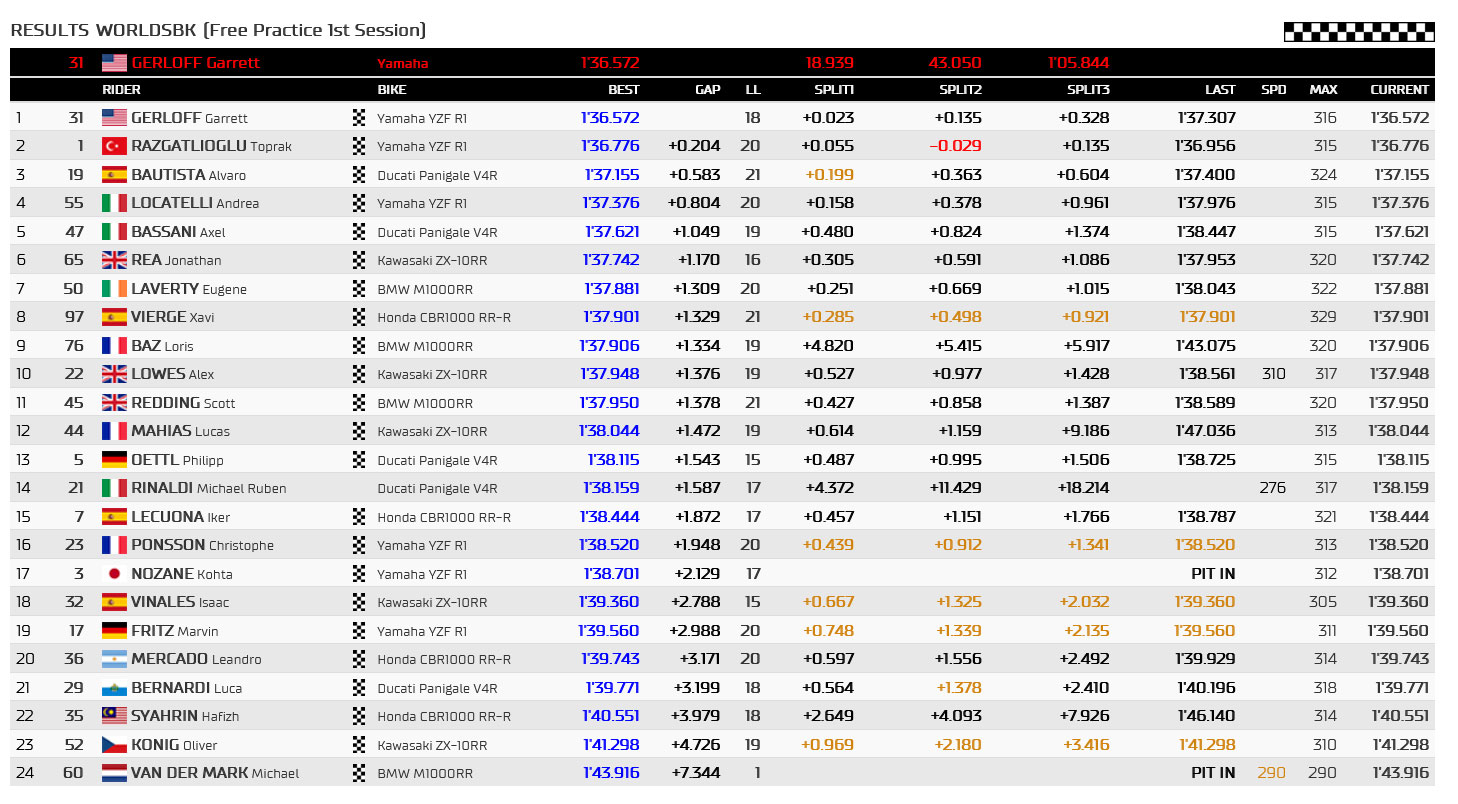This screenshot has height=804, width=1458.
Task: Select checkered flag icon in PONSSON row
Action: pyautogui.click(x=360, y=545)
